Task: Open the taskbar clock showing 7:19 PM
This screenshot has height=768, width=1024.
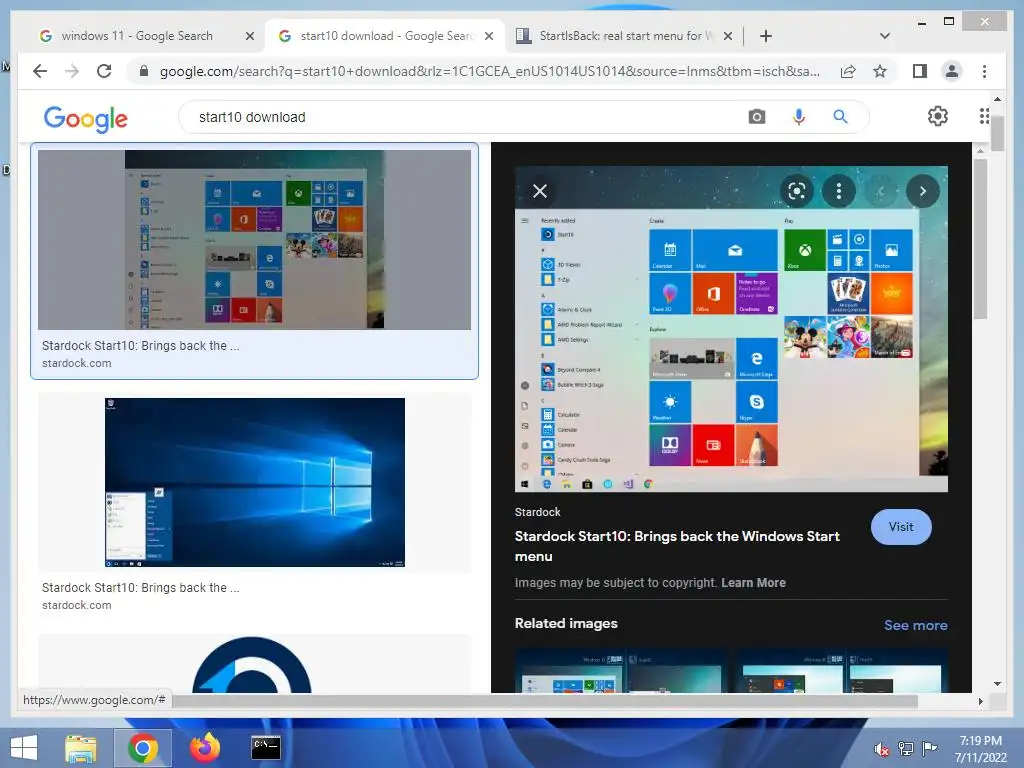Action: pos(980,749)
